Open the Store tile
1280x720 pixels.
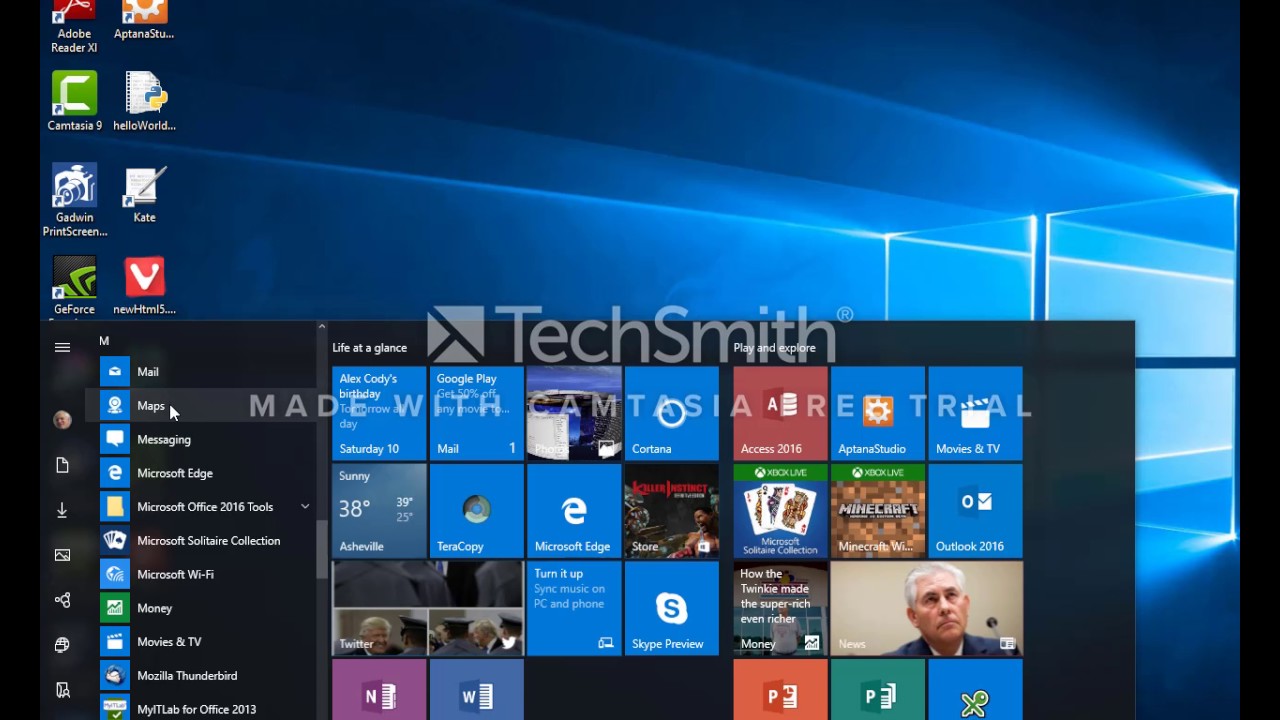pos(672,511)
